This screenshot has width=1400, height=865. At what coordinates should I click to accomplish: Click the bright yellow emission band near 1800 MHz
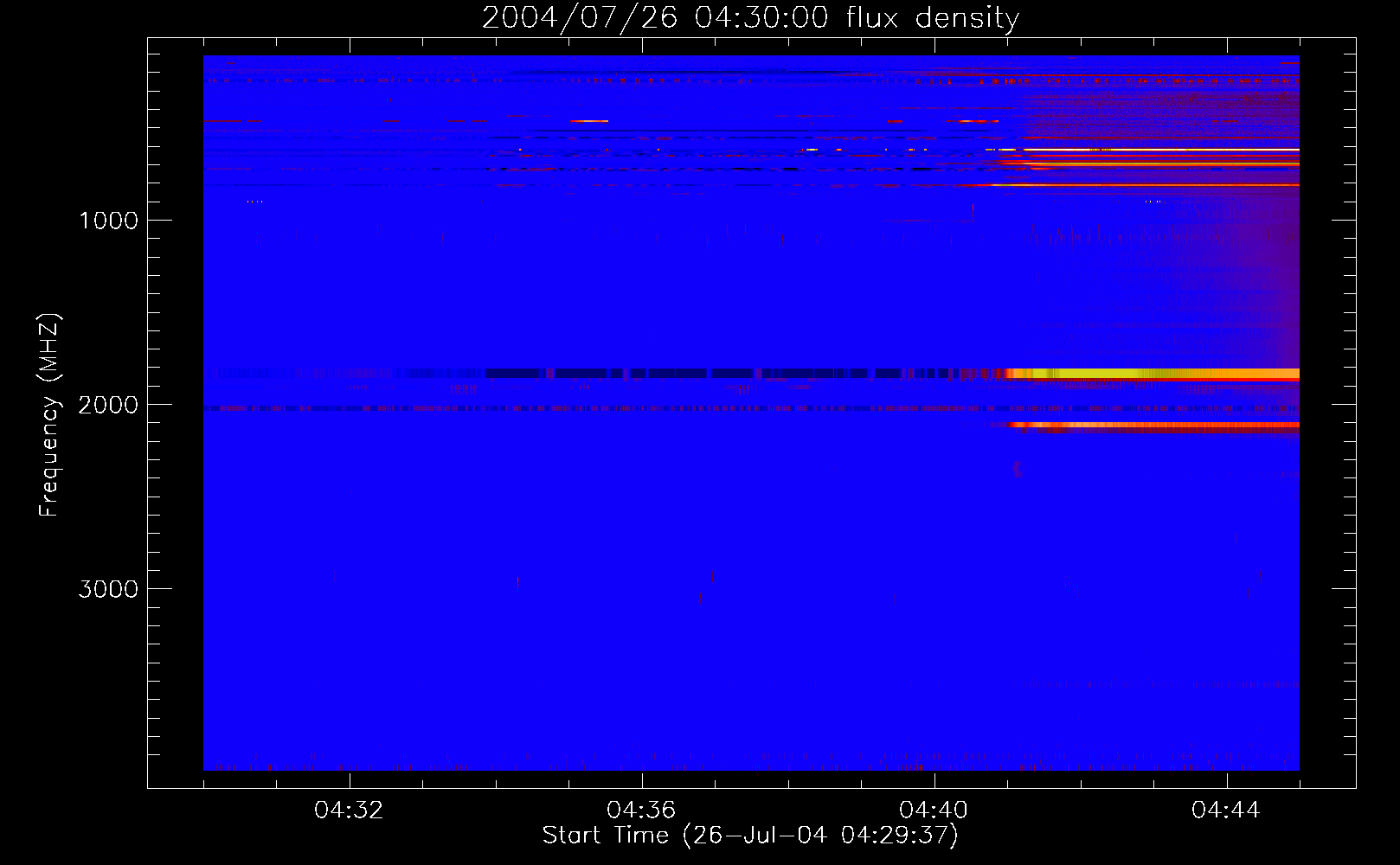coord(1153,374)
